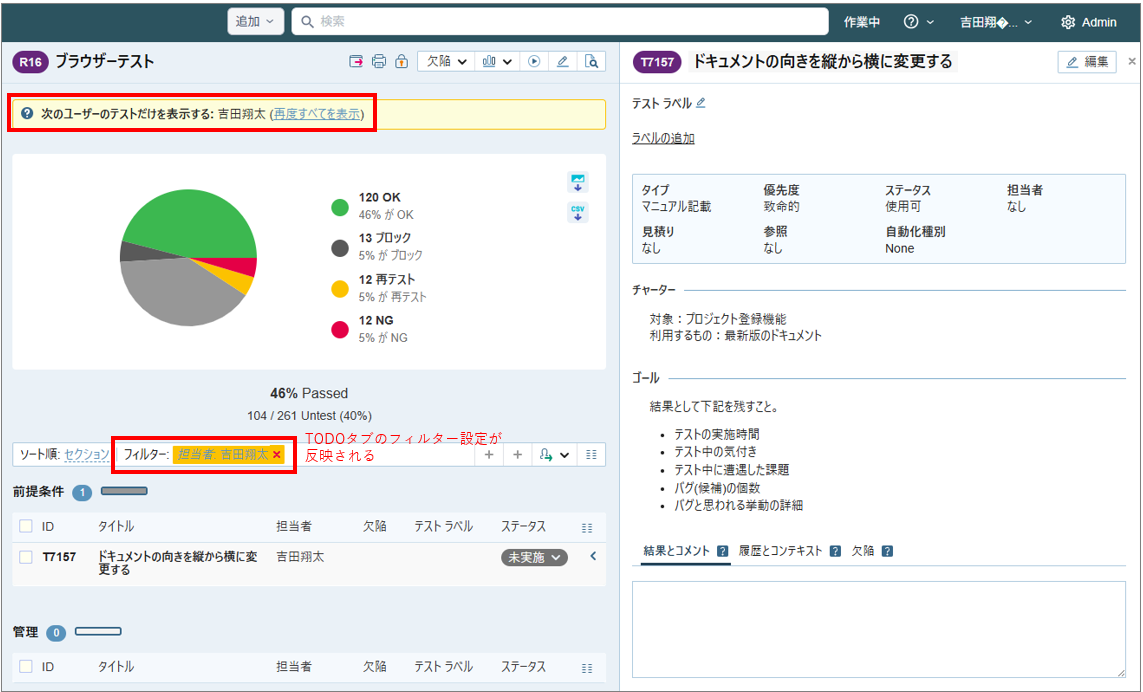
Task: Click the play button in the toolbar
Action: (x=534, y=62)
